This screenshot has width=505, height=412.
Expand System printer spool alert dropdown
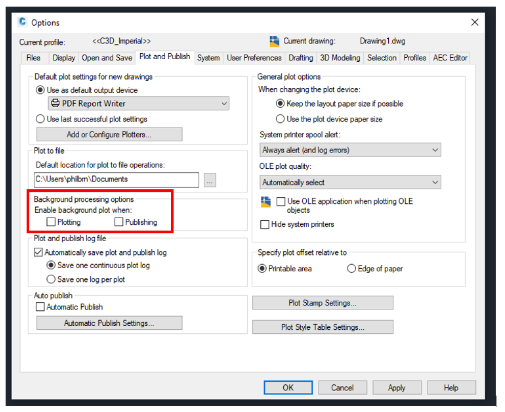[350, 150]
